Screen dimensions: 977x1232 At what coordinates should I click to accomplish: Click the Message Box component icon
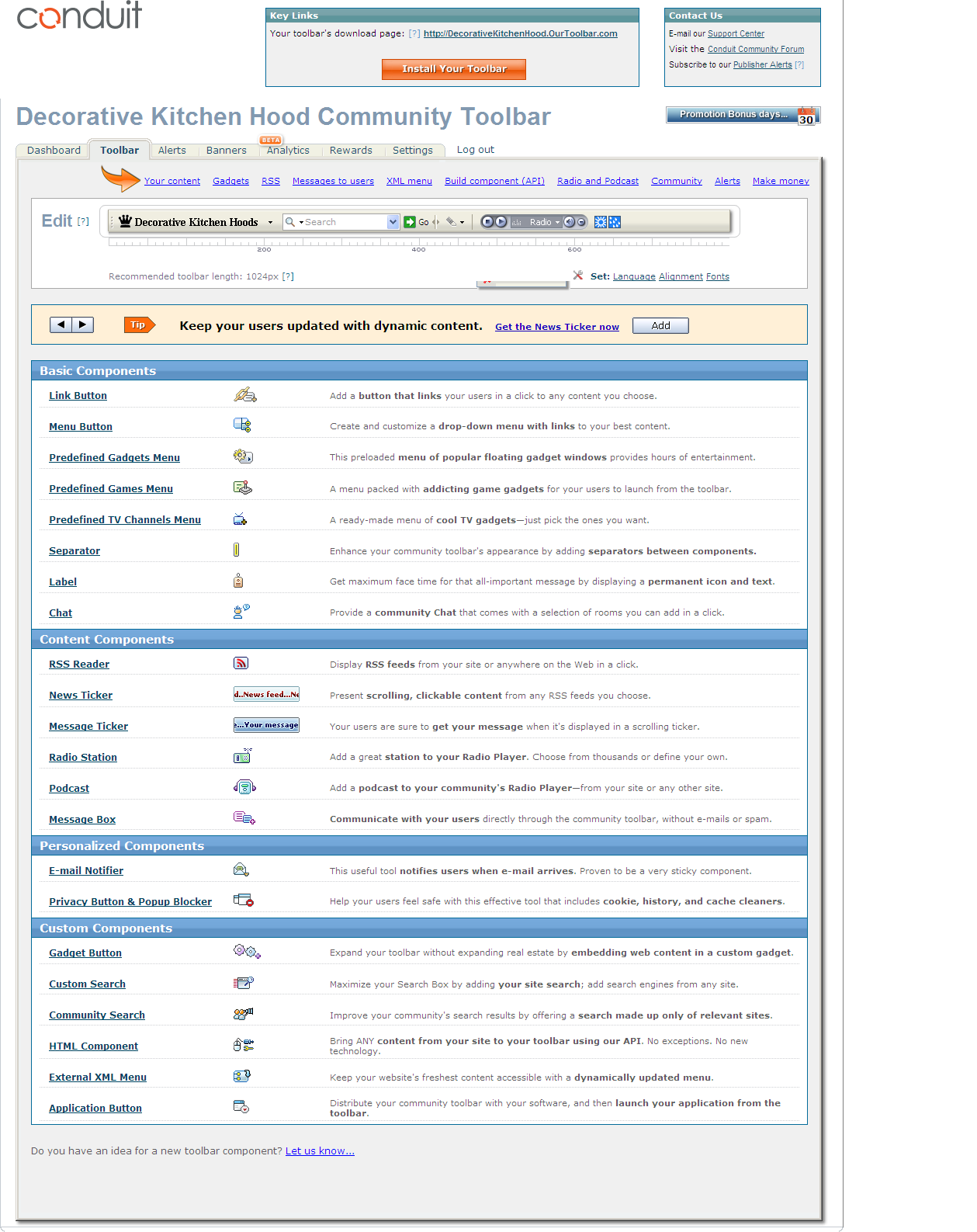[244, 818]
